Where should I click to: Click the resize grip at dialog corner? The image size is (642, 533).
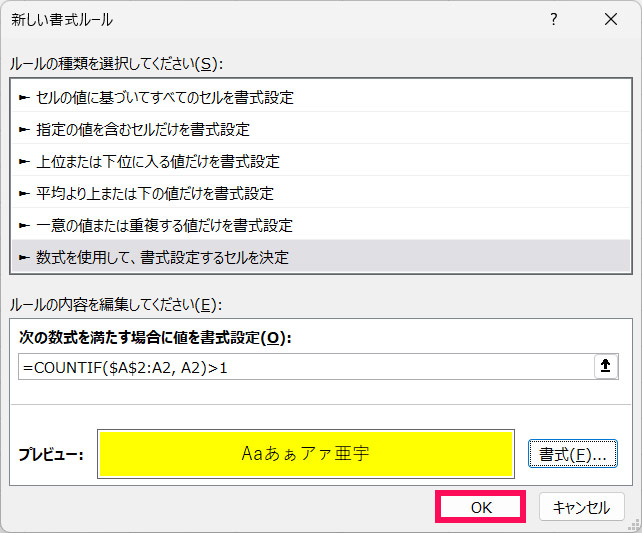click(x=635, y=525)
